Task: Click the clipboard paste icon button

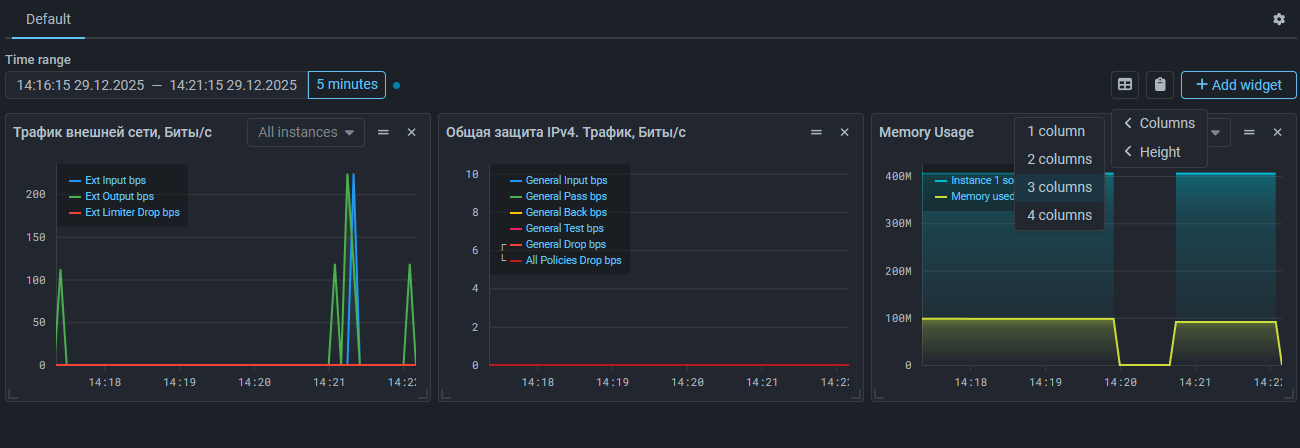Action: [1159, 85]
